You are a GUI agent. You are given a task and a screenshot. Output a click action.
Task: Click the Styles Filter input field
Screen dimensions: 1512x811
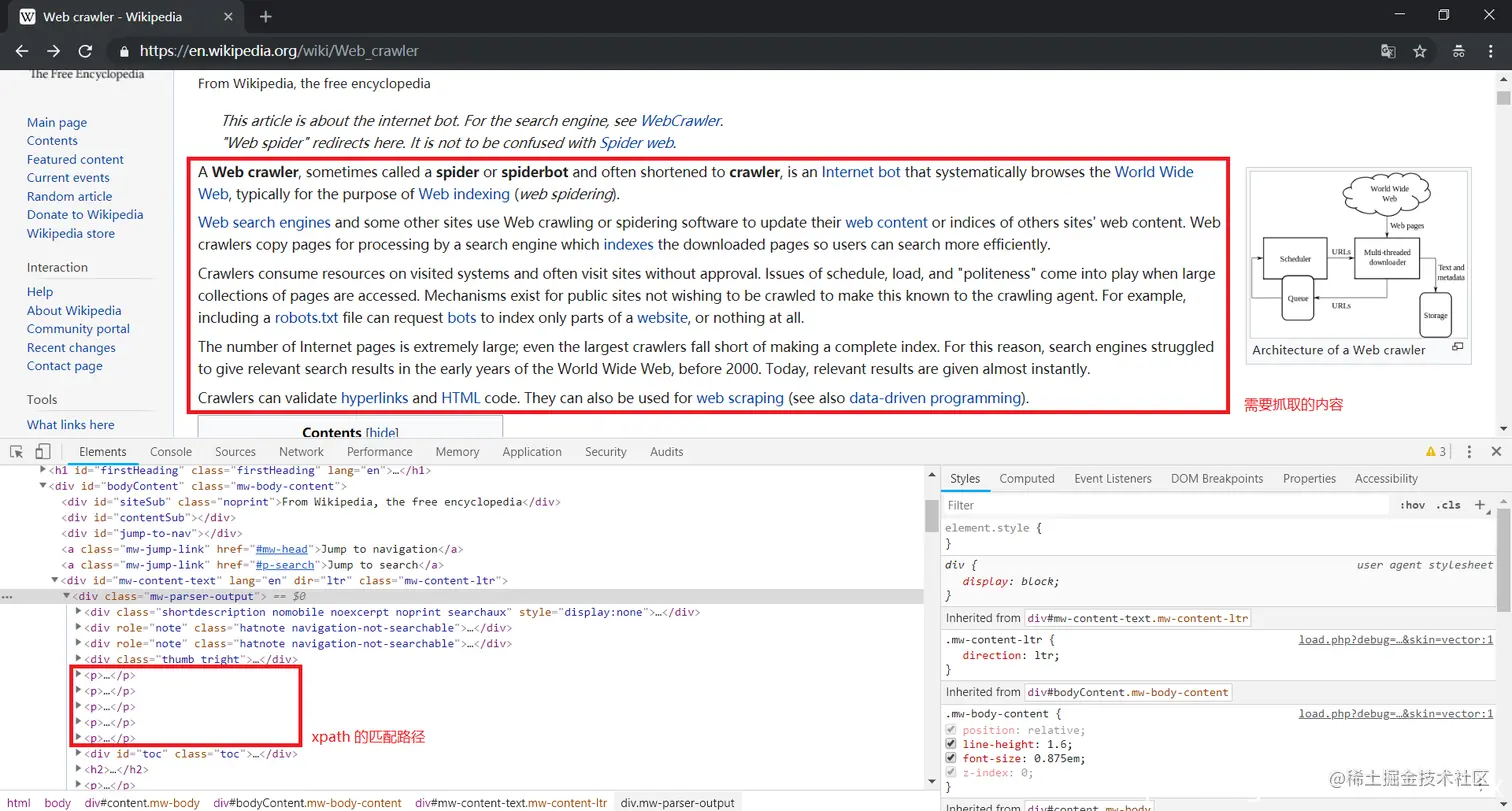click(x=1165, y=505)
